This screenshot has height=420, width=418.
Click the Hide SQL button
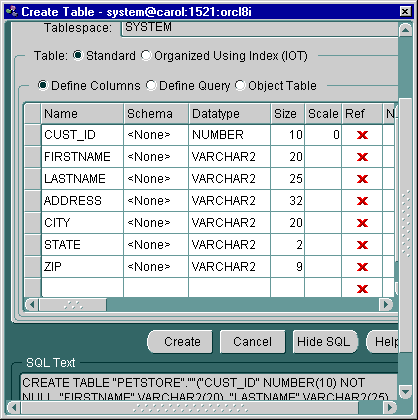point(325,342)
